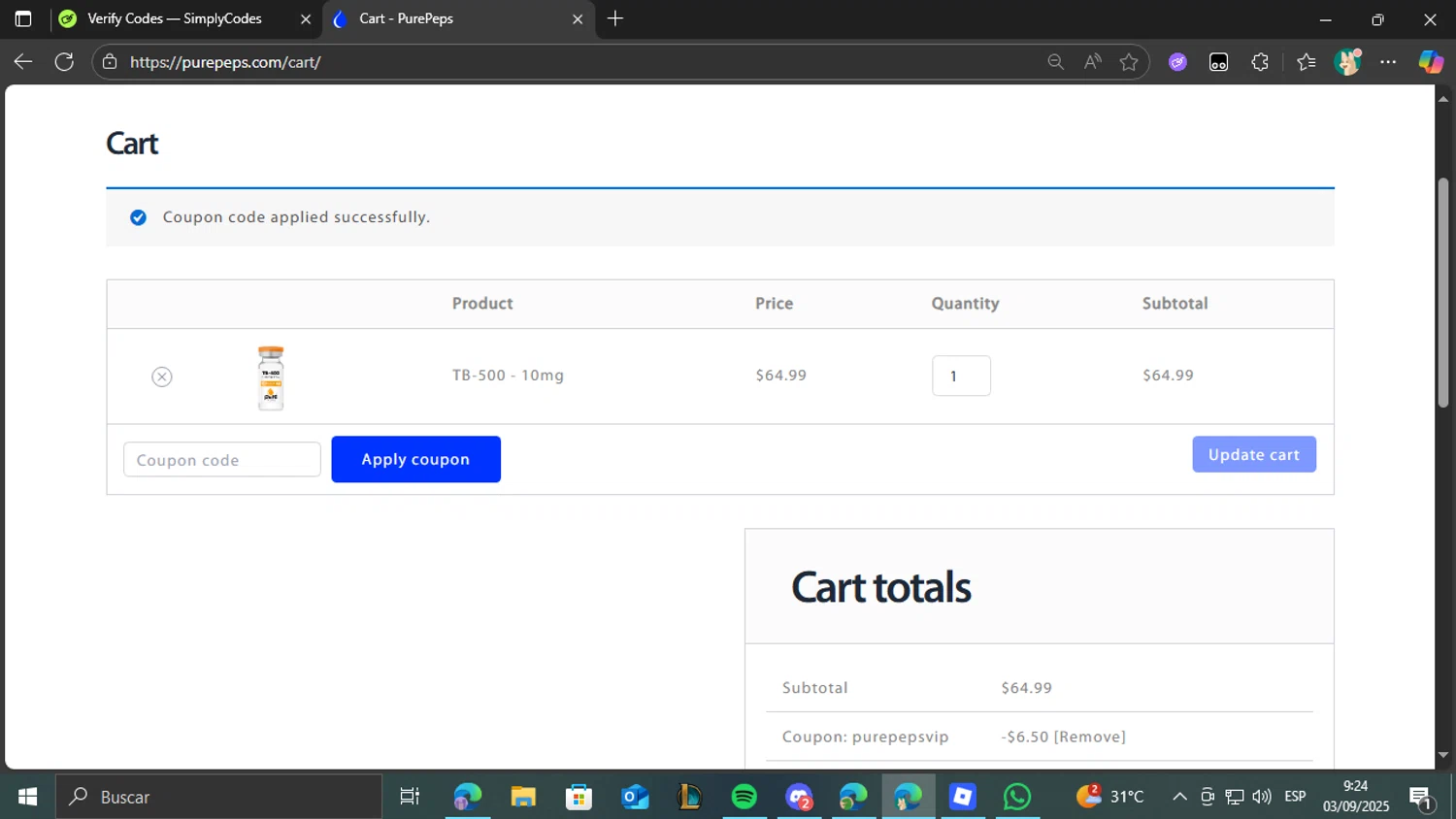
Task: Open the Copilot sidebar icon
Action: (x=1431, y=62)
